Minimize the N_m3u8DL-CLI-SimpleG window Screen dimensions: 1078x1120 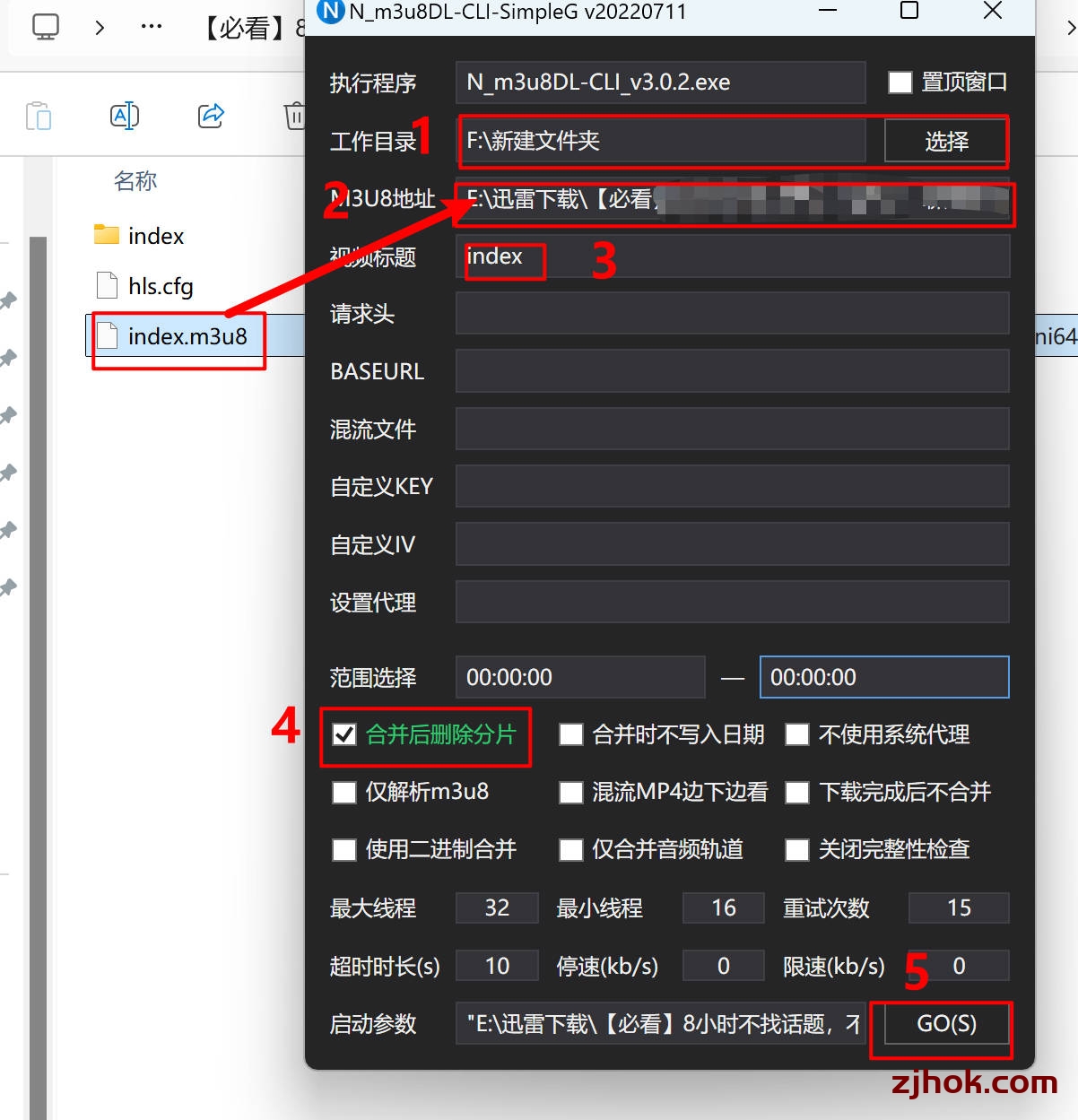click(828, 11)
